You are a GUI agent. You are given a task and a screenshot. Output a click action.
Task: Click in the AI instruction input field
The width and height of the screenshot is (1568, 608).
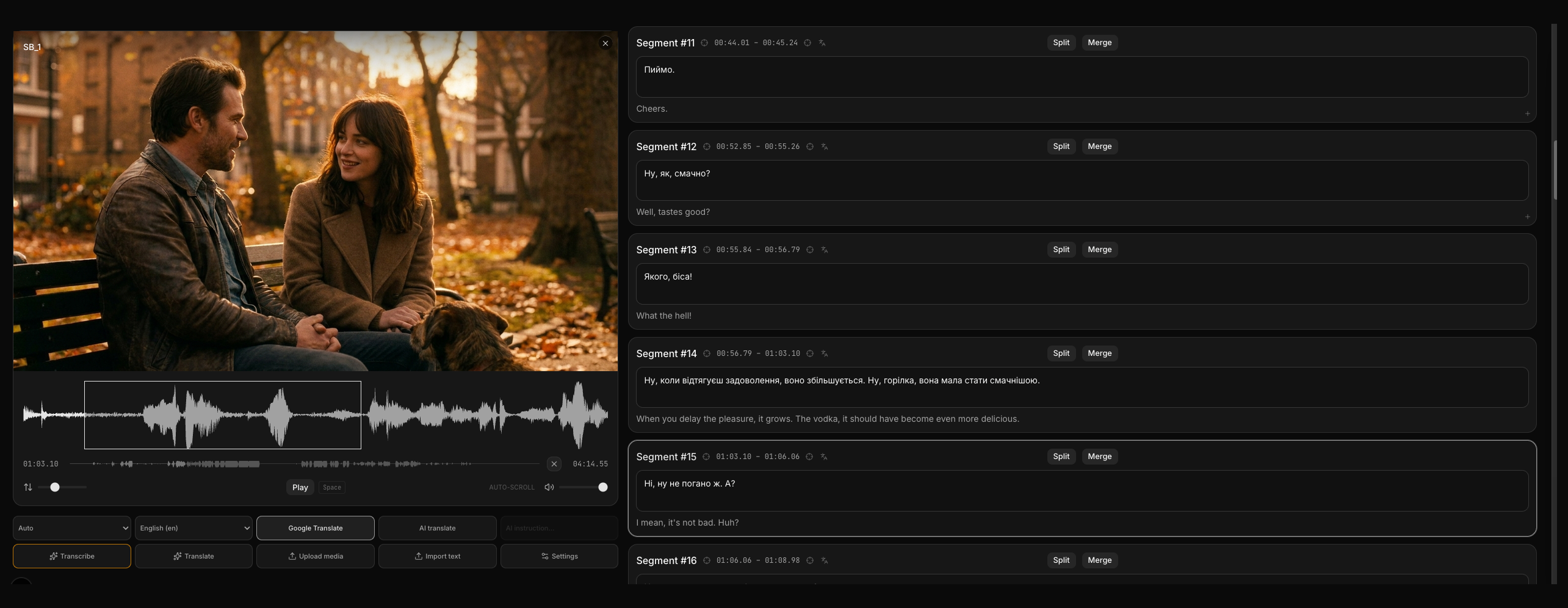(x=559, y=528)
